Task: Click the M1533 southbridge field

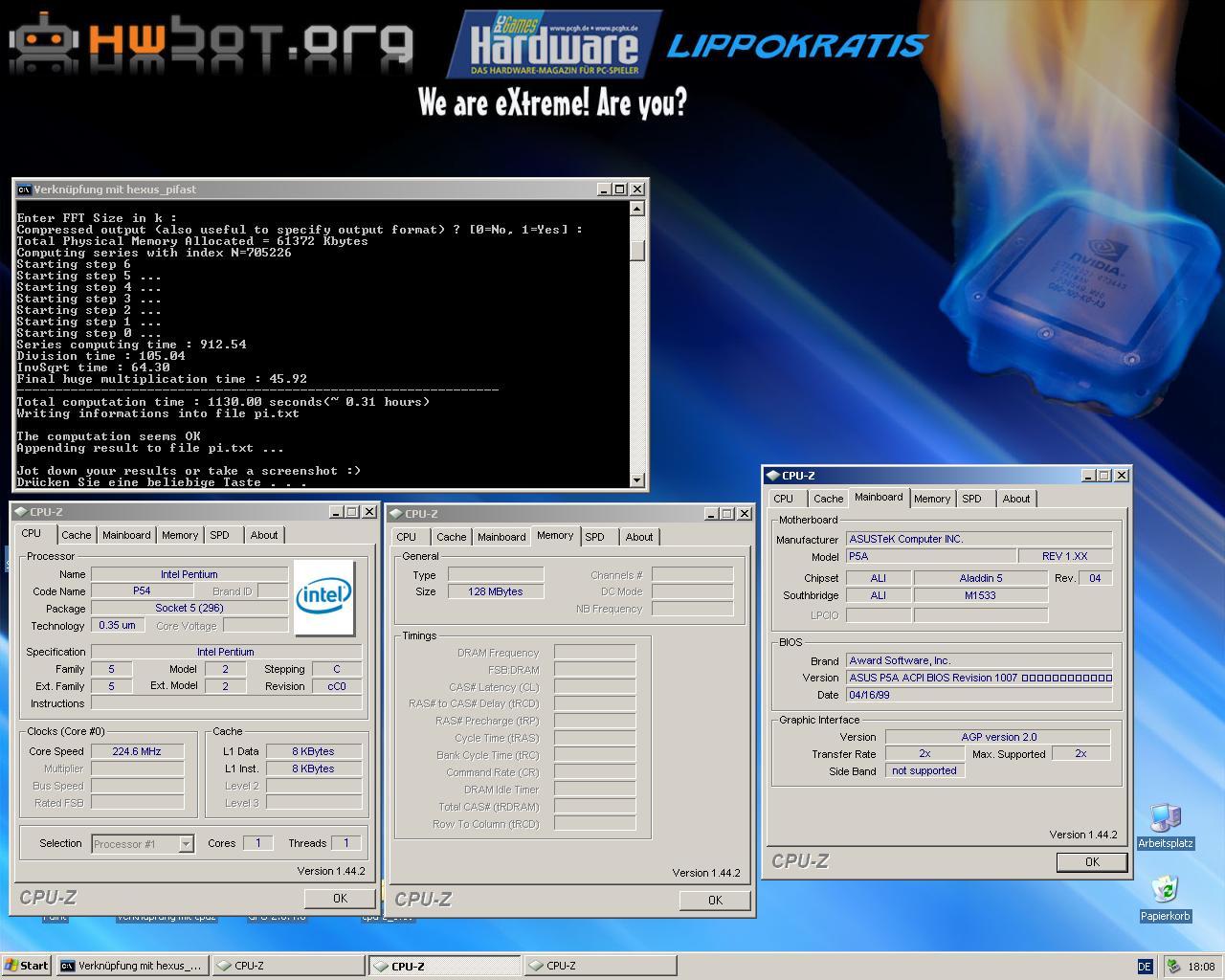Action: pos(981,596)
